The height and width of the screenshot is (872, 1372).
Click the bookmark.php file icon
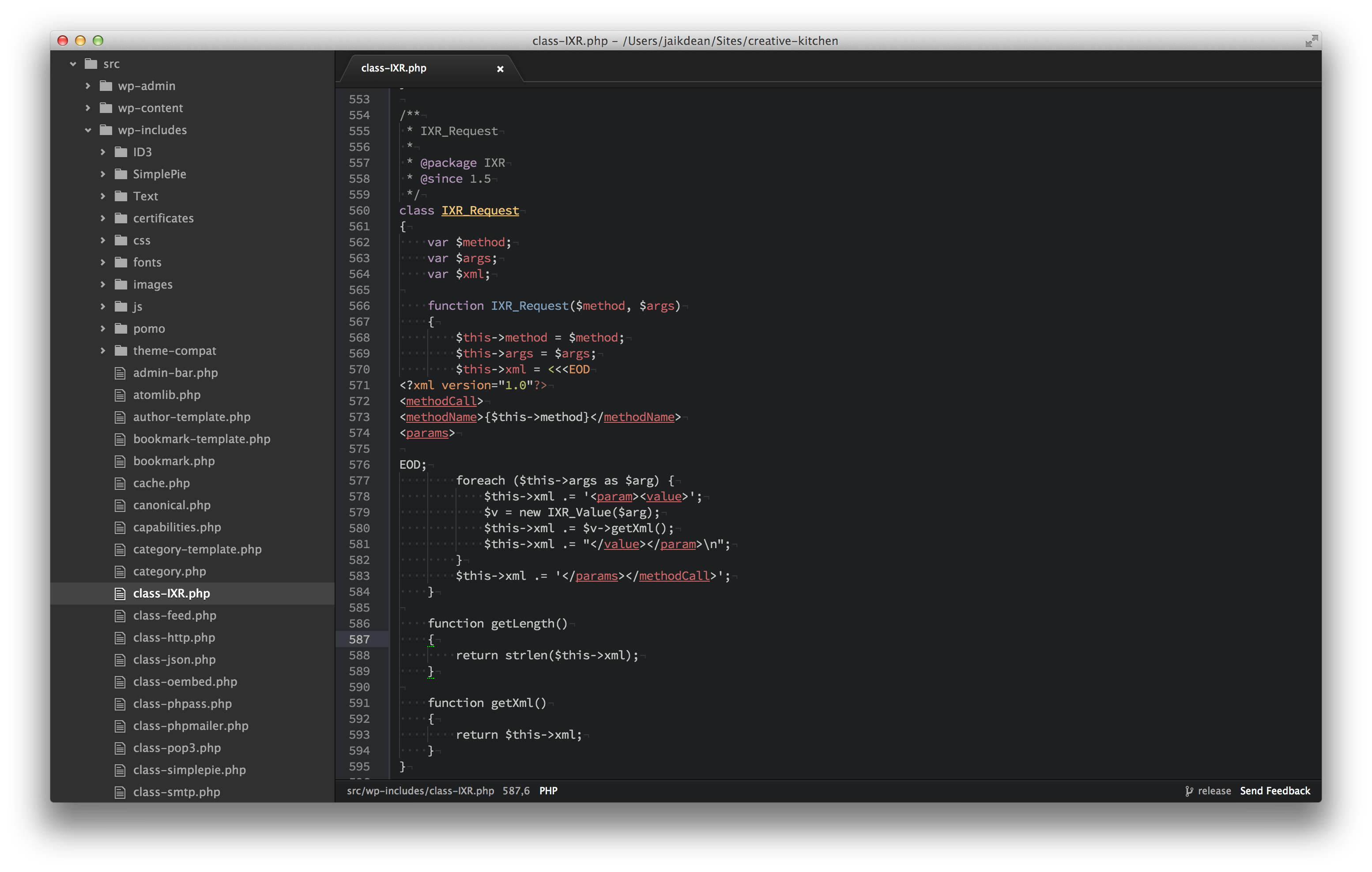pyautogui.click(x=120, y=461)
